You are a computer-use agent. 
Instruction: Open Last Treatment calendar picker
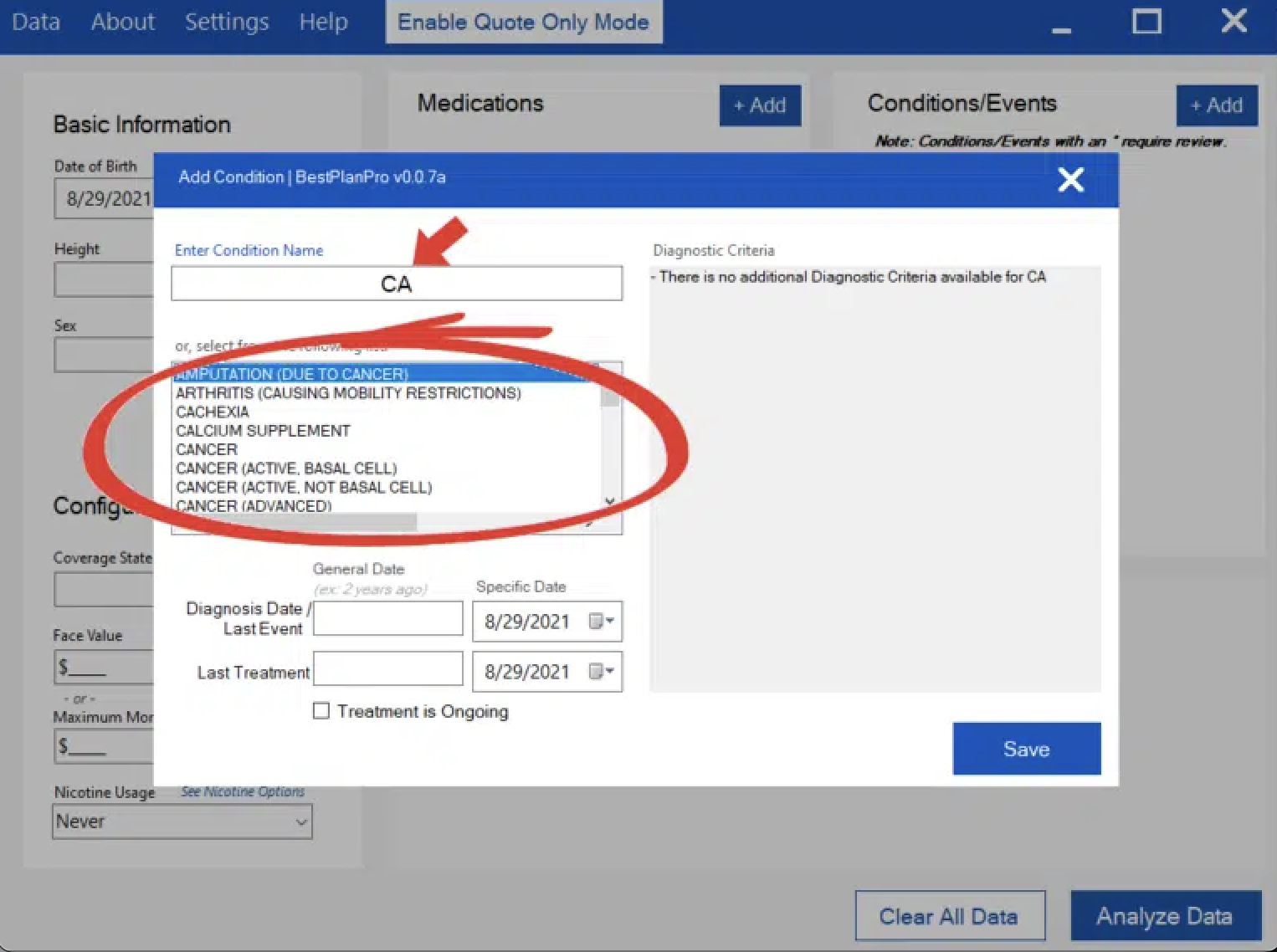tap(601, 672)
